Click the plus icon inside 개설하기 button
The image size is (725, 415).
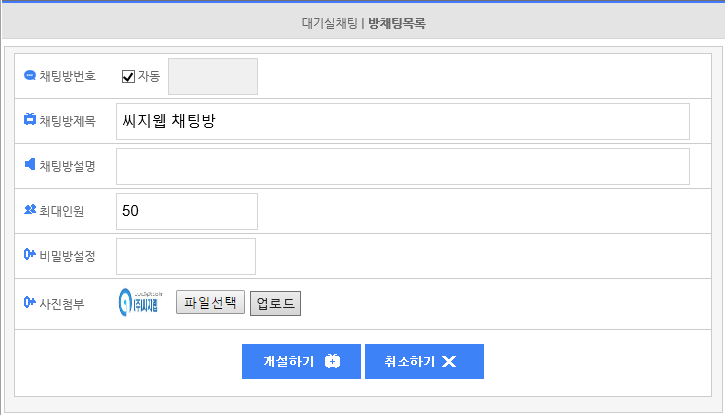[332, 361]
